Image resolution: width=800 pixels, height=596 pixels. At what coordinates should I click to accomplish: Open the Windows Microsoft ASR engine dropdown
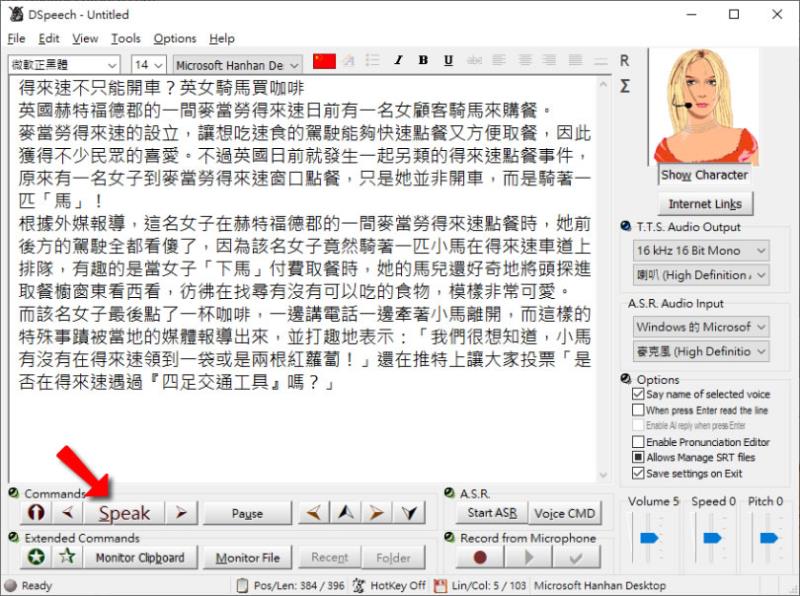point(701,327)
